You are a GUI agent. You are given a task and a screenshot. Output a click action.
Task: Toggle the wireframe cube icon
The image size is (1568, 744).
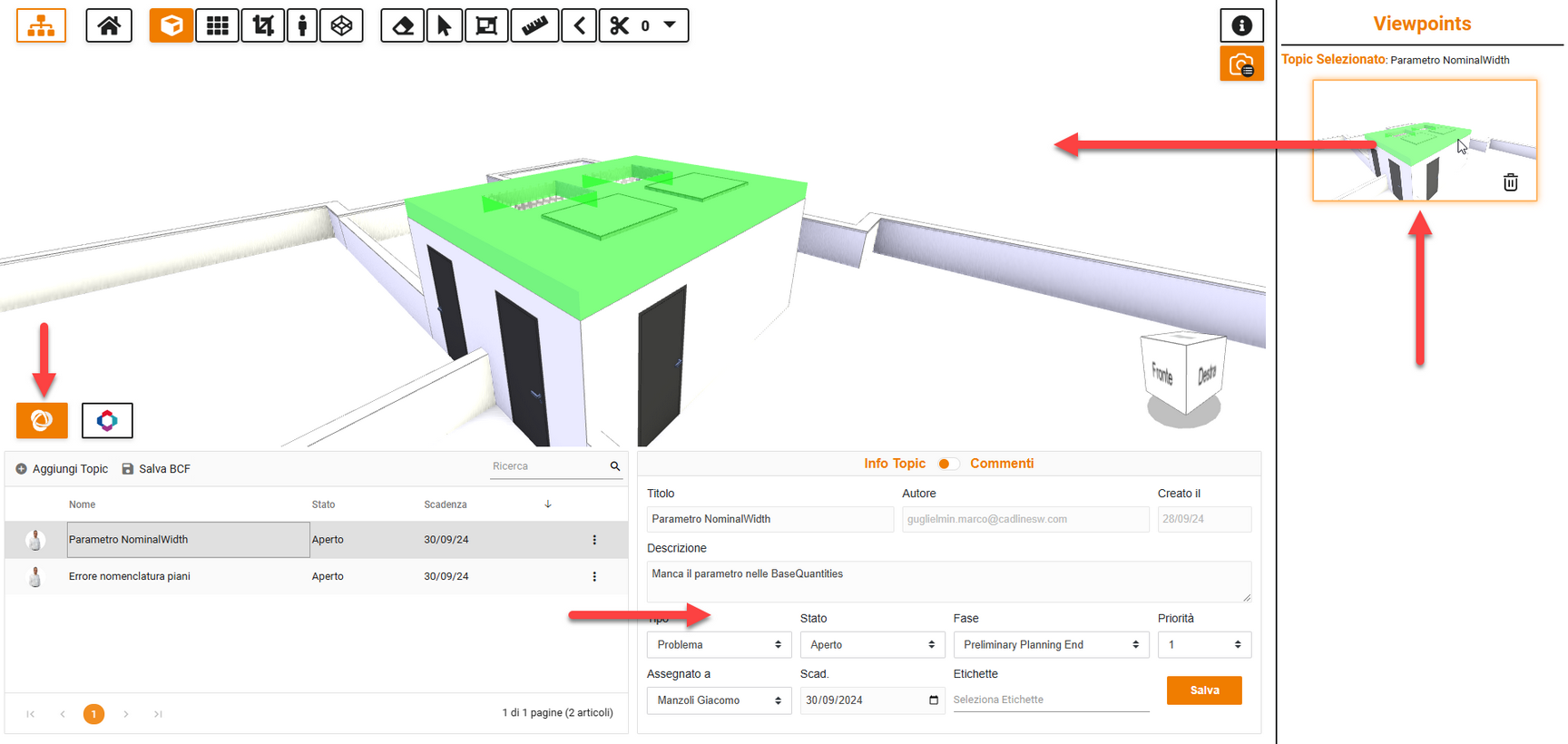tap(341, 25)
